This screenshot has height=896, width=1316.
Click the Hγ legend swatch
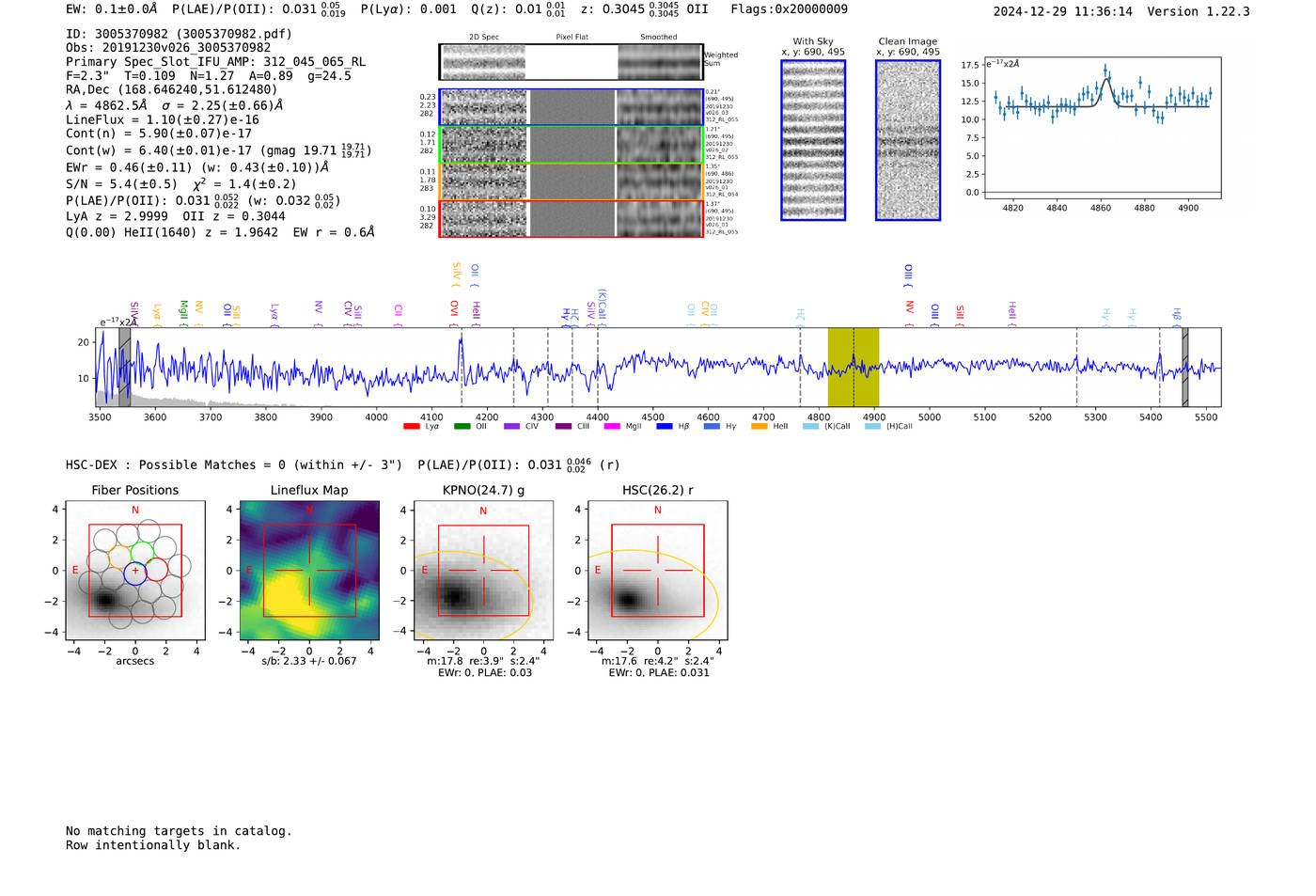tap(712, 427)
